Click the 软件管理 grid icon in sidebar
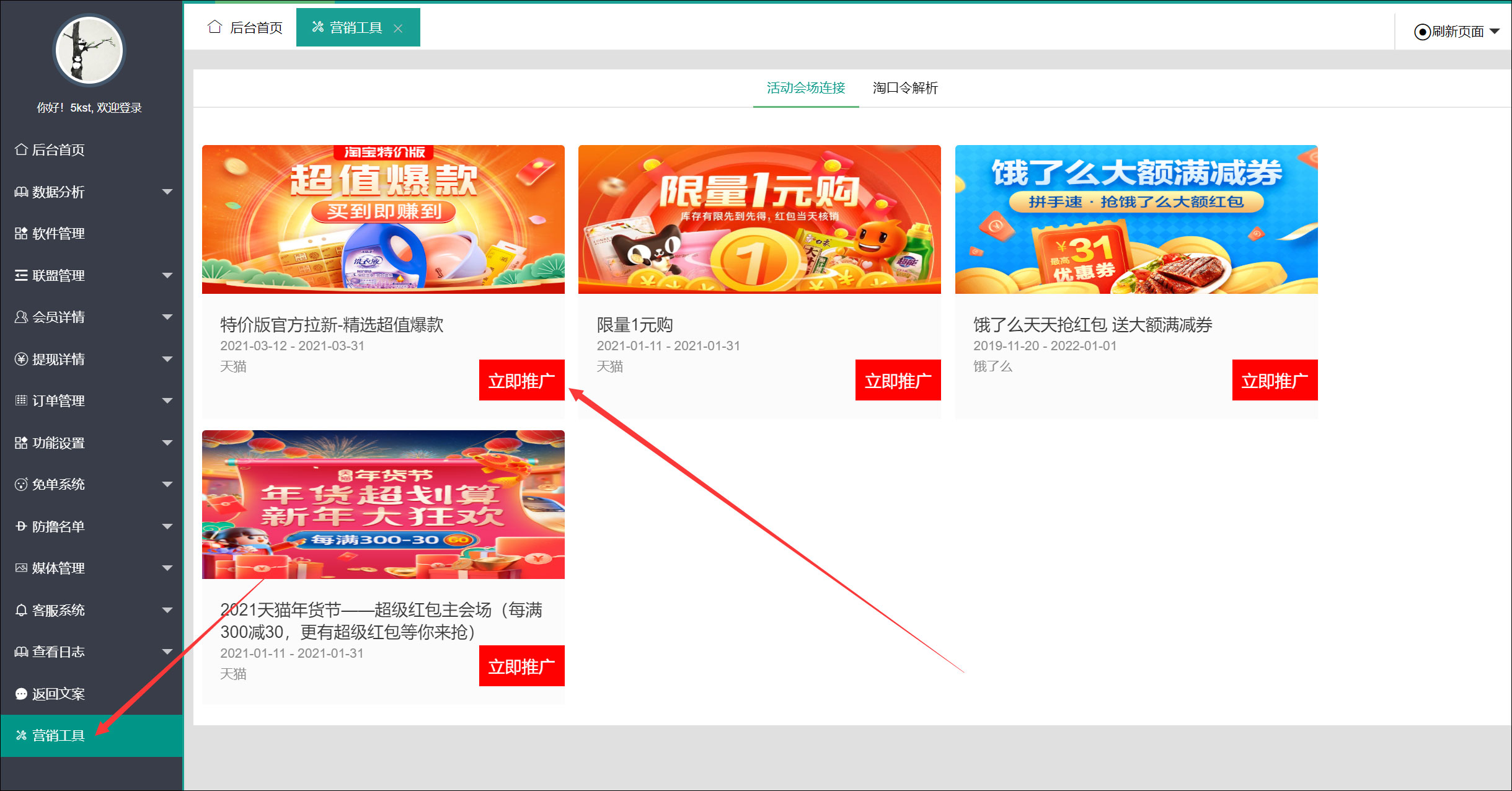Screen dimensions: 1512x791 pos(21,234)
